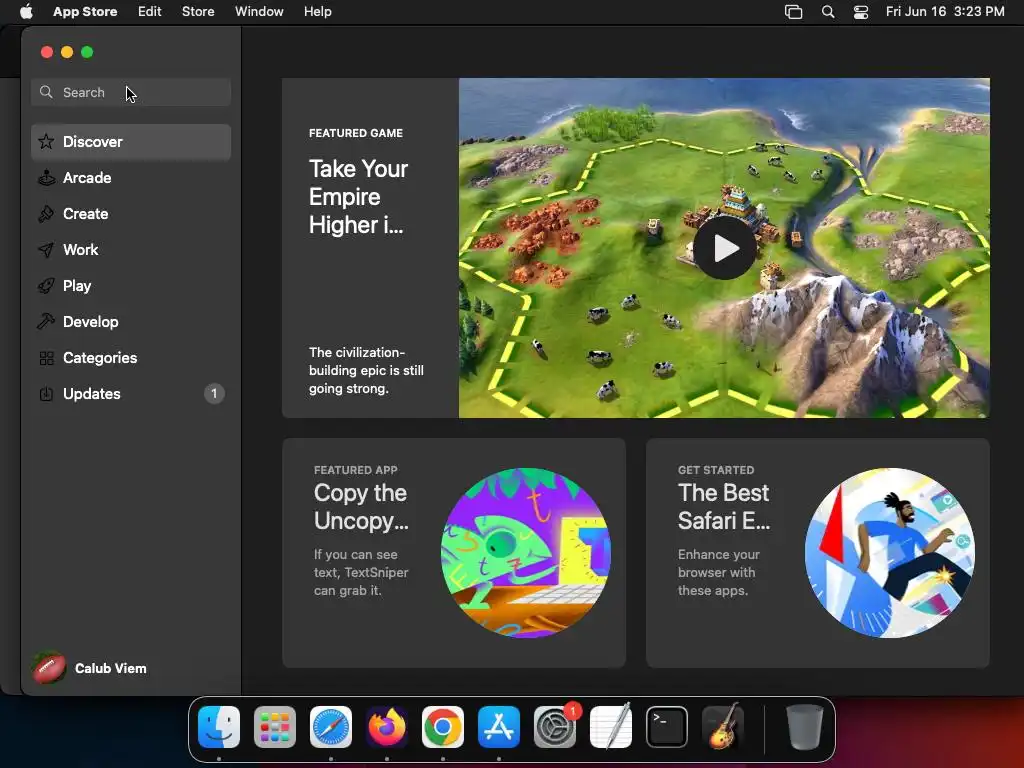This screenshot has width=1024, height=768.
Task: Click "Enhance your browser with these apps."
Action: [718, 572]
